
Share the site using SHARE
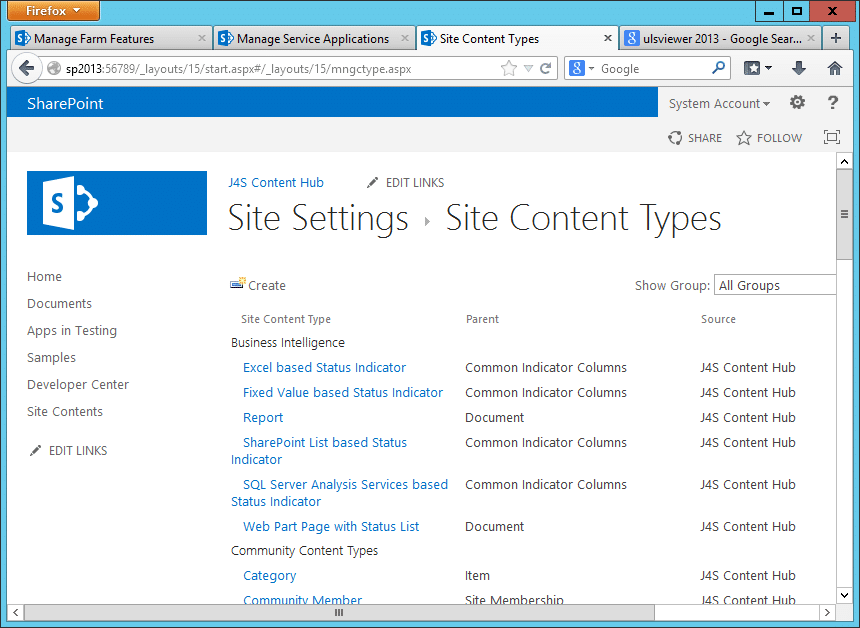click(695, 138)
